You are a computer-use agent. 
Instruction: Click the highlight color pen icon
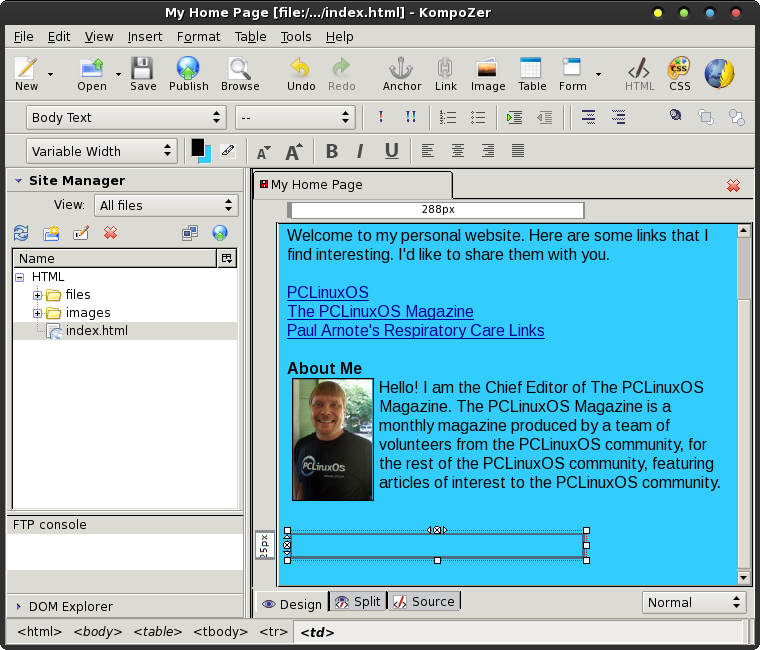click(228, 151)
